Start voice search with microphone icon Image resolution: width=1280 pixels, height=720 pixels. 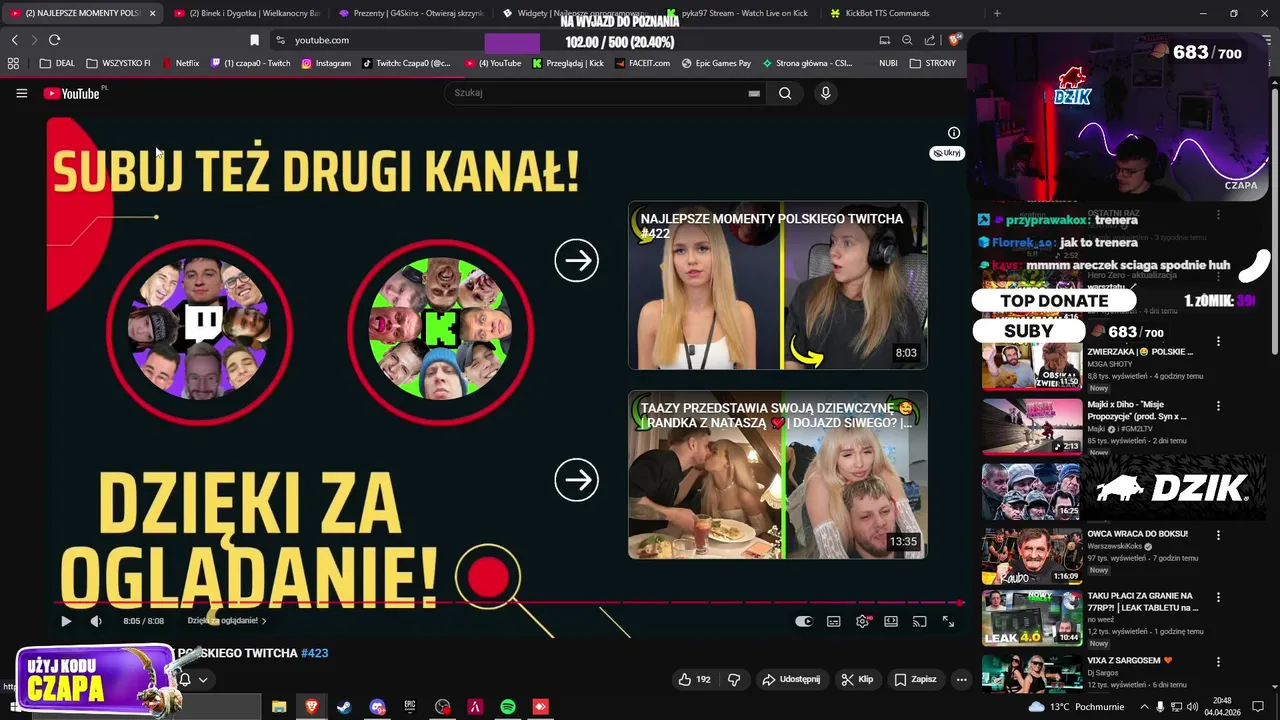[x=825, y=93]
